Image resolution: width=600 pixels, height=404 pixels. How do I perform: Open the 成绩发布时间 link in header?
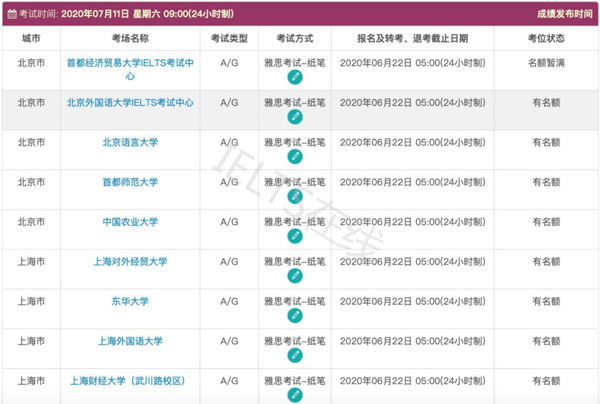[564, 14]
